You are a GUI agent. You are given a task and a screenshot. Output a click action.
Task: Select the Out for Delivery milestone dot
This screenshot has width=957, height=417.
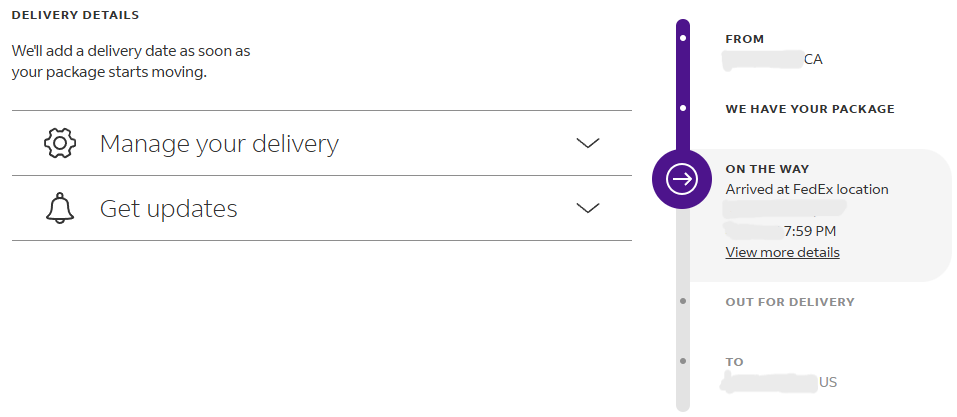coord(683,301)
